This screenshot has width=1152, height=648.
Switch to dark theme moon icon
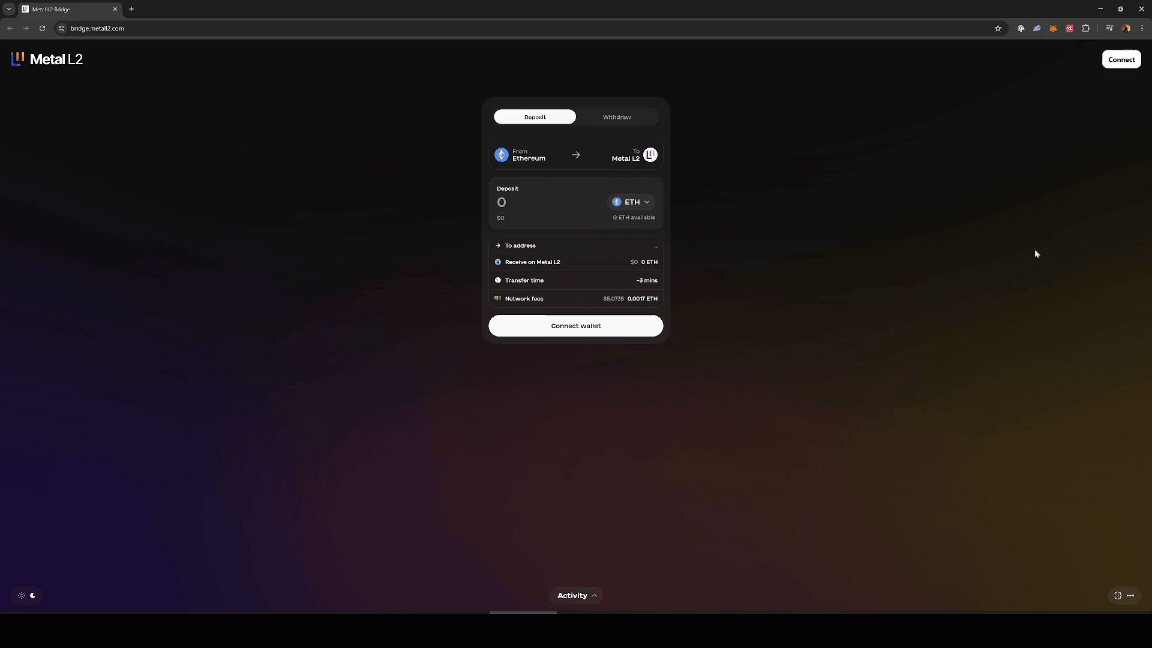click(x=33, y=596)
